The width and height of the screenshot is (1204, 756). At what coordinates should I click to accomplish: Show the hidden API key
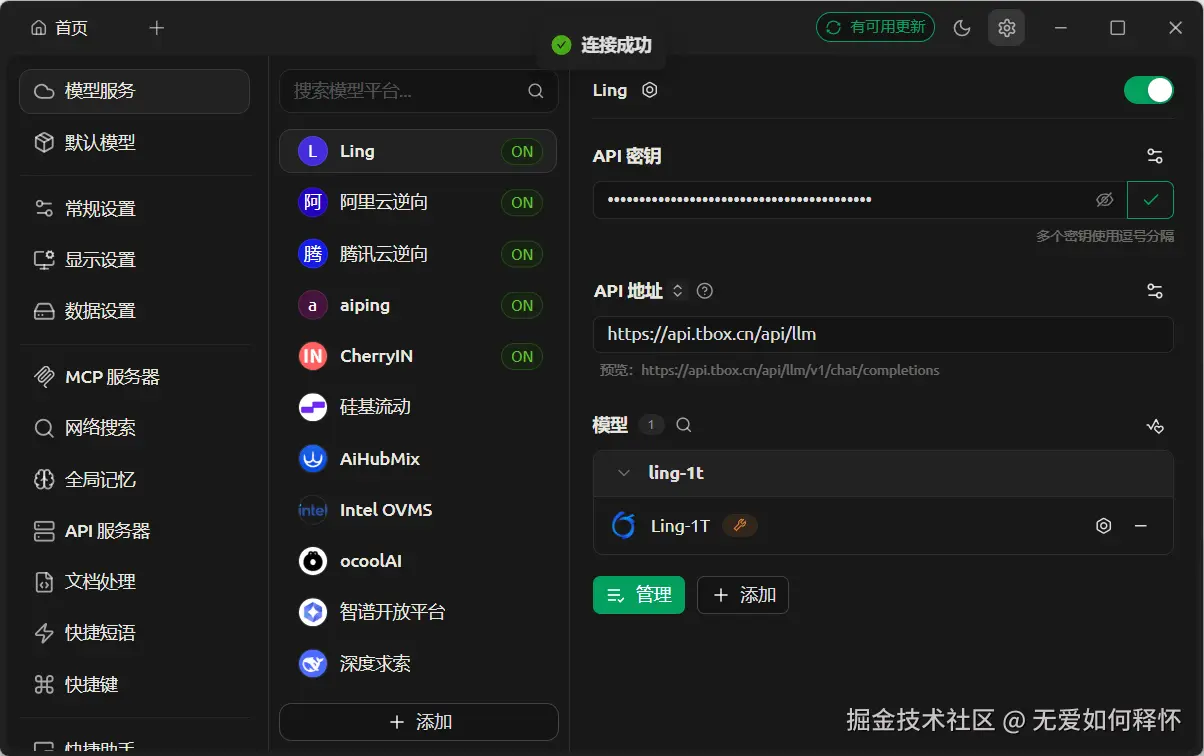click(1104, 200)
